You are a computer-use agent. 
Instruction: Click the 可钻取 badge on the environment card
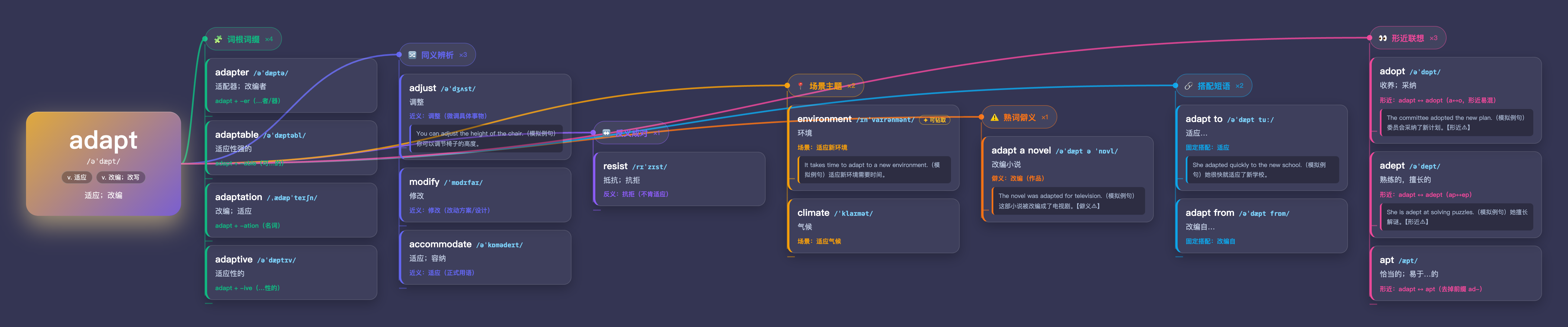934,120
